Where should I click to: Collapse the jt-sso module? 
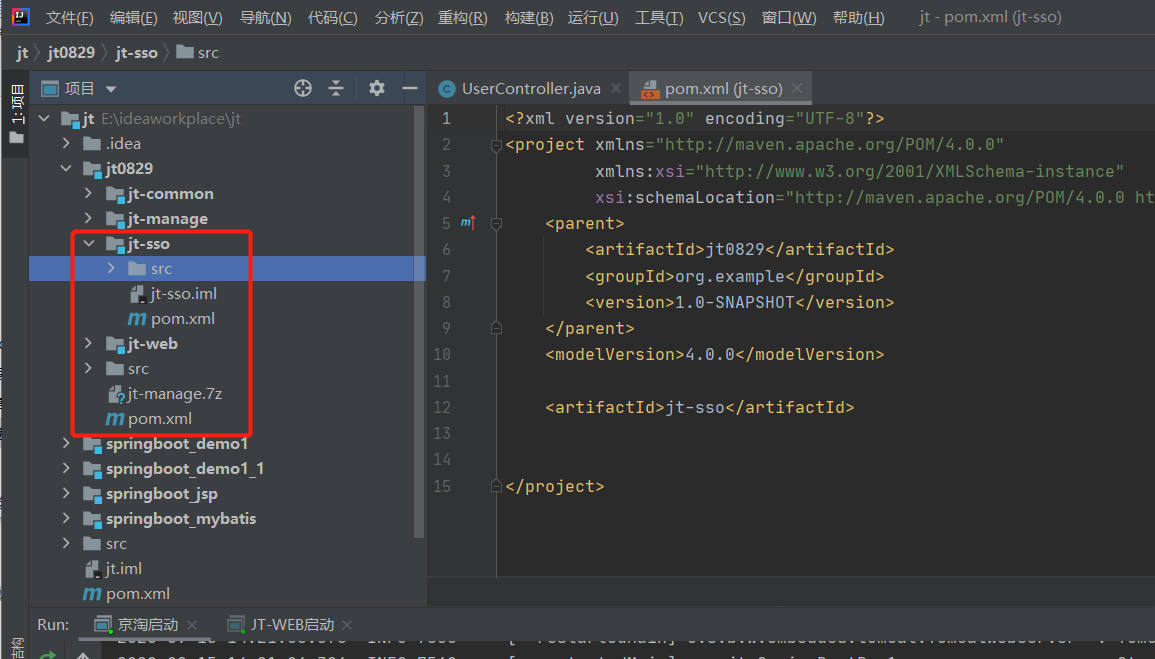(88, 244)
